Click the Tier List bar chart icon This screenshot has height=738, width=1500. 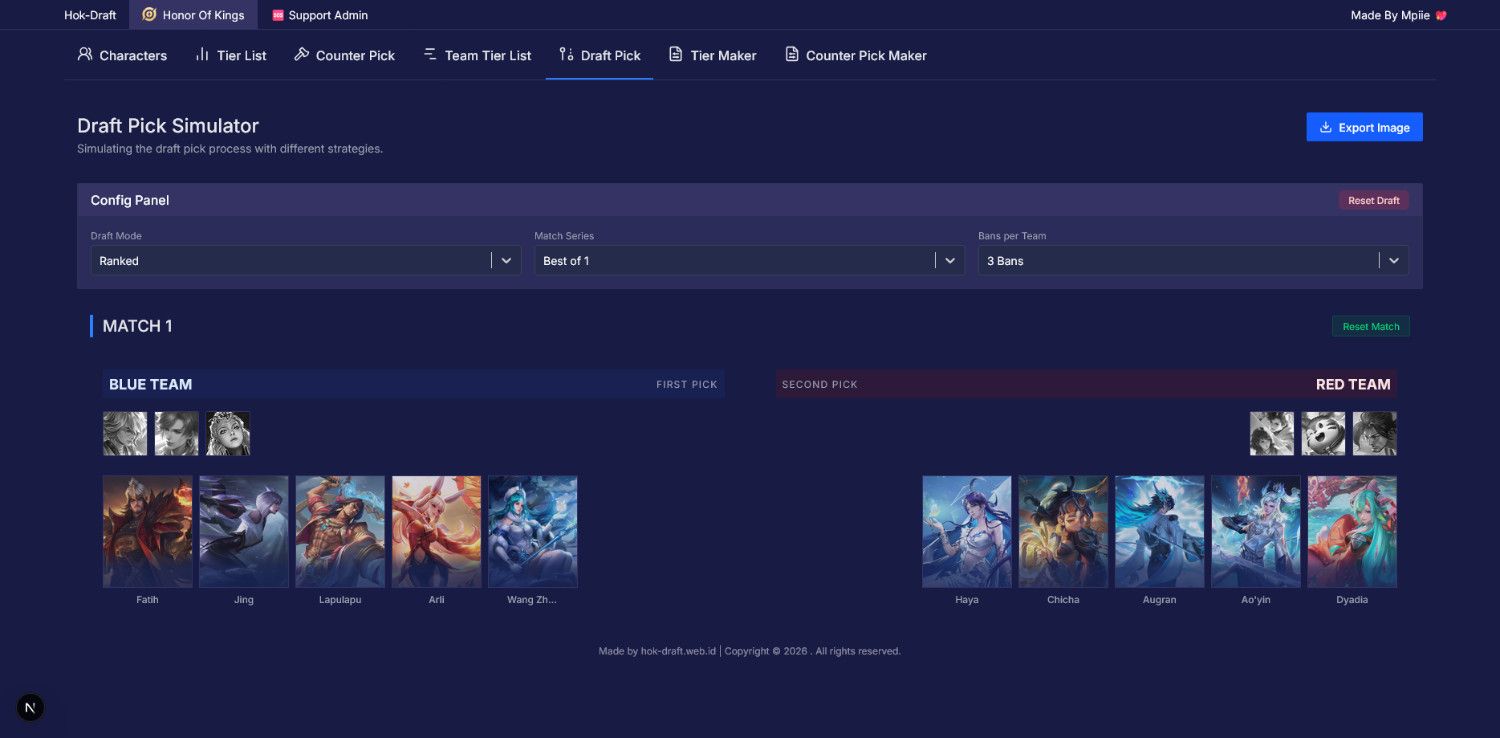point(202,54)
